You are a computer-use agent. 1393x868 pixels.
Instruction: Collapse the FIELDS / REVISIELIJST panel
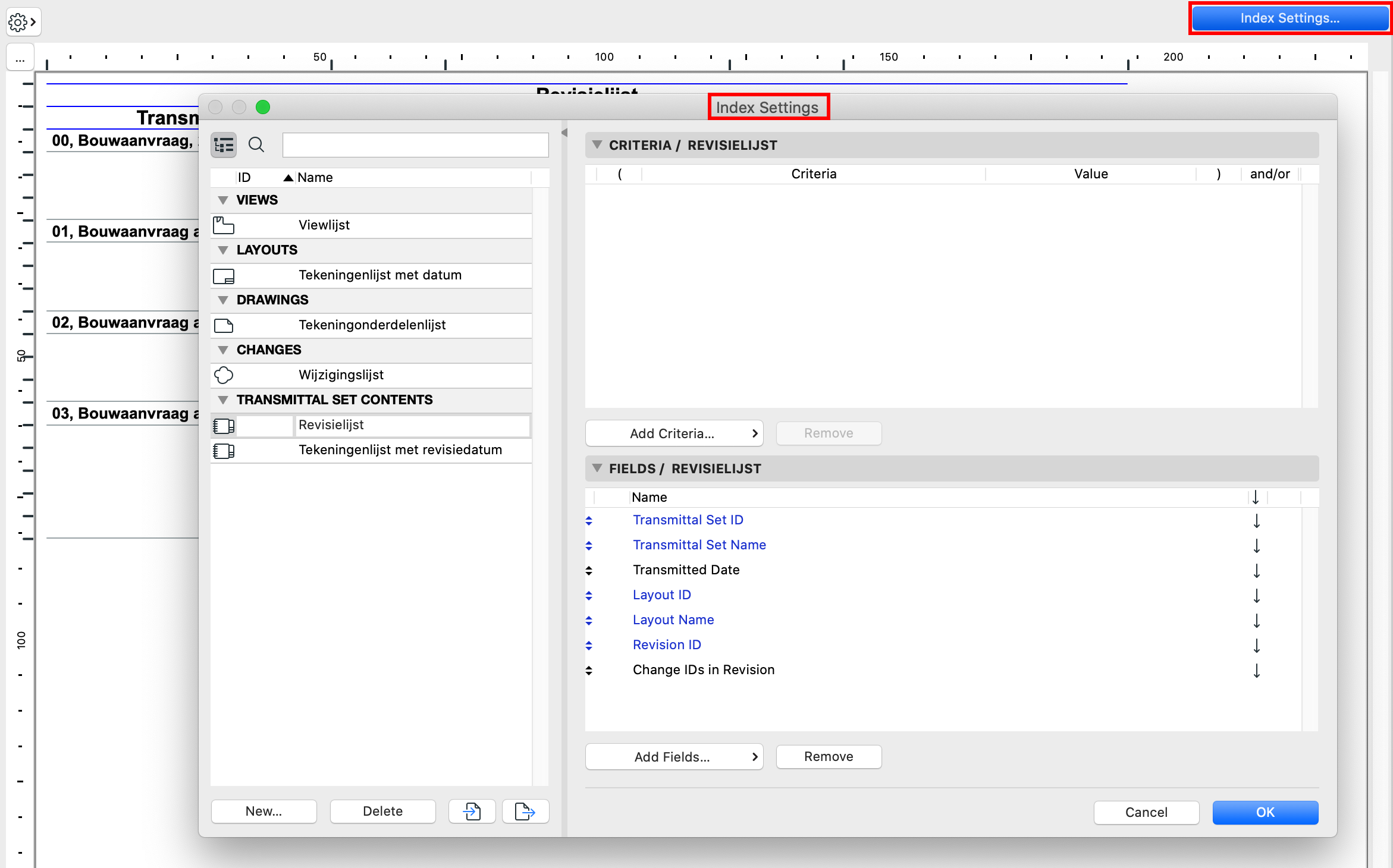coord(597,468)
